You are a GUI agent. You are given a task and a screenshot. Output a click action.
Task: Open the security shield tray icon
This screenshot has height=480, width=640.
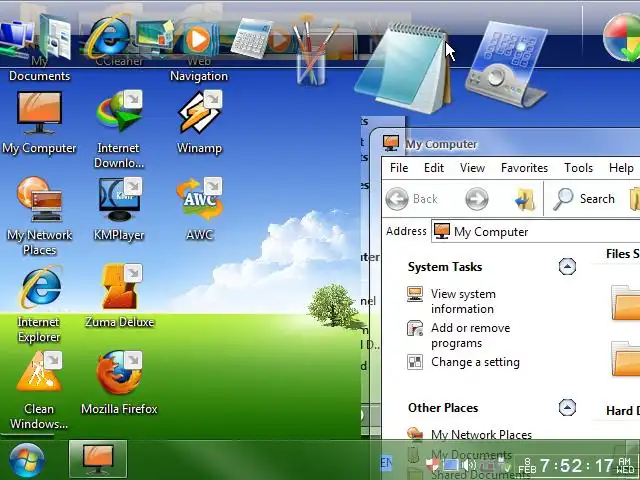tap(433, 464)
